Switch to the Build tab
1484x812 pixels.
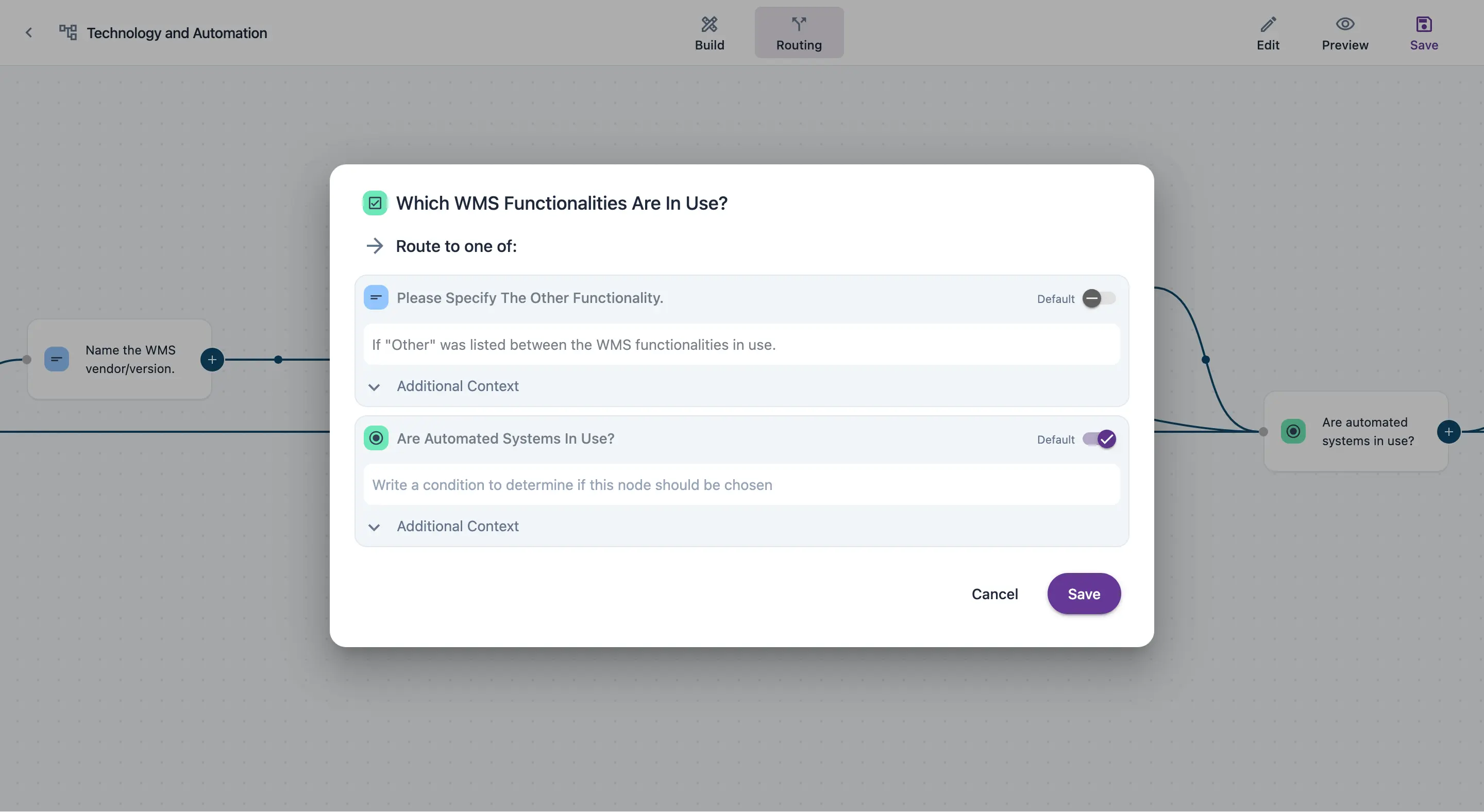point(709,33)
